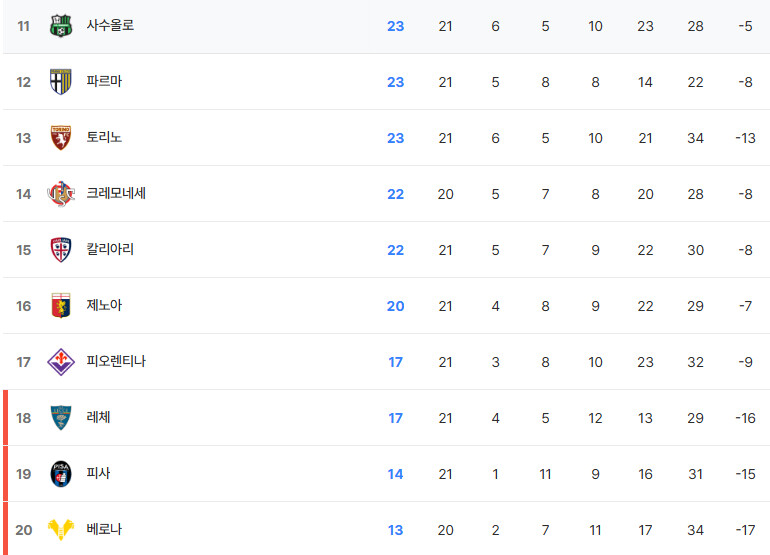Click the 레체 team name
This screenshot has width=770, height=555.
point(98,418)
